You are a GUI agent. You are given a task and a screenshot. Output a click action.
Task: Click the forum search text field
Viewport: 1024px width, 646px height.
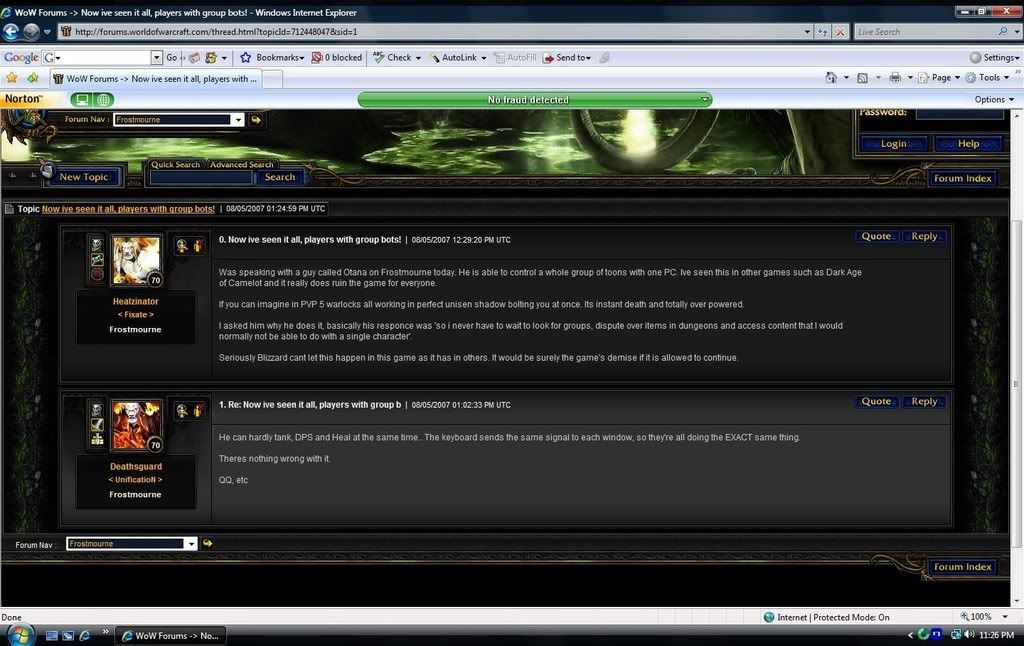[x=200, y=177]
